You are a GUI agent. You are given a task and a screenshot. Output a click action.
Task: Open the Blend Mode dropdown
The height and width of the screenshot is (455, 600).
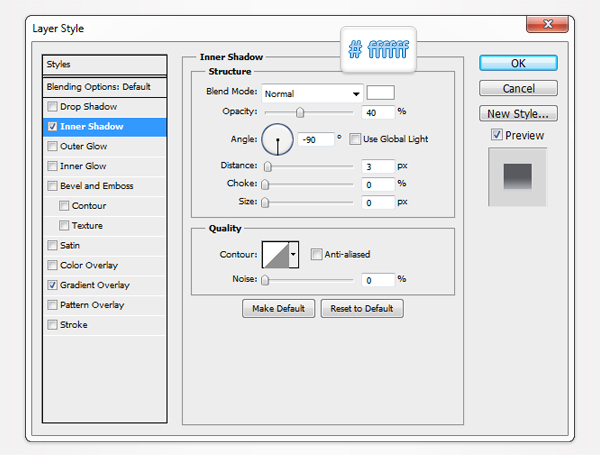311,93
